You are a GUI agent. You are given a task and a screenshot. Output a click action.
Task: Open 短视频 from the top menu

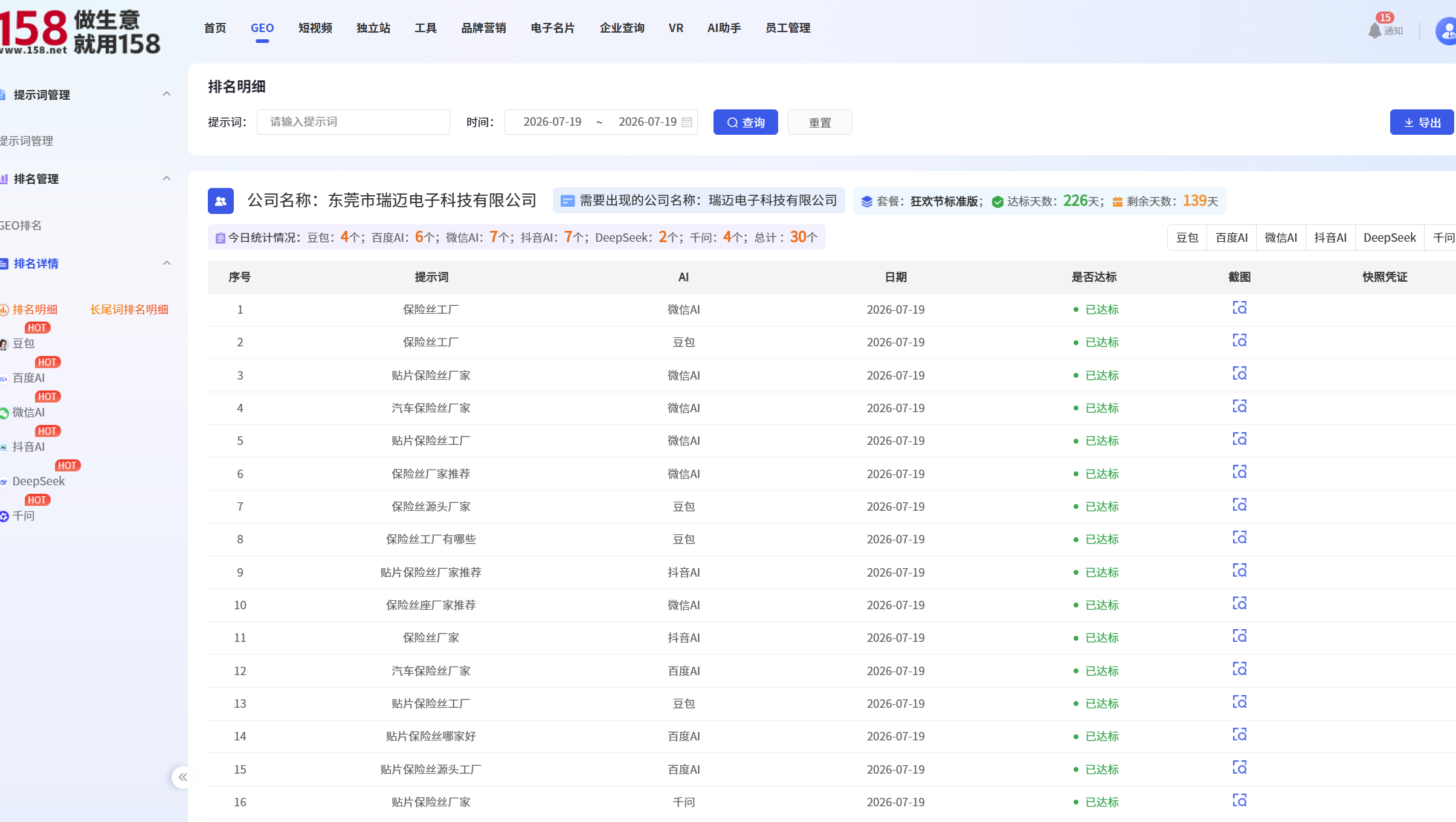tap(315, 28)
